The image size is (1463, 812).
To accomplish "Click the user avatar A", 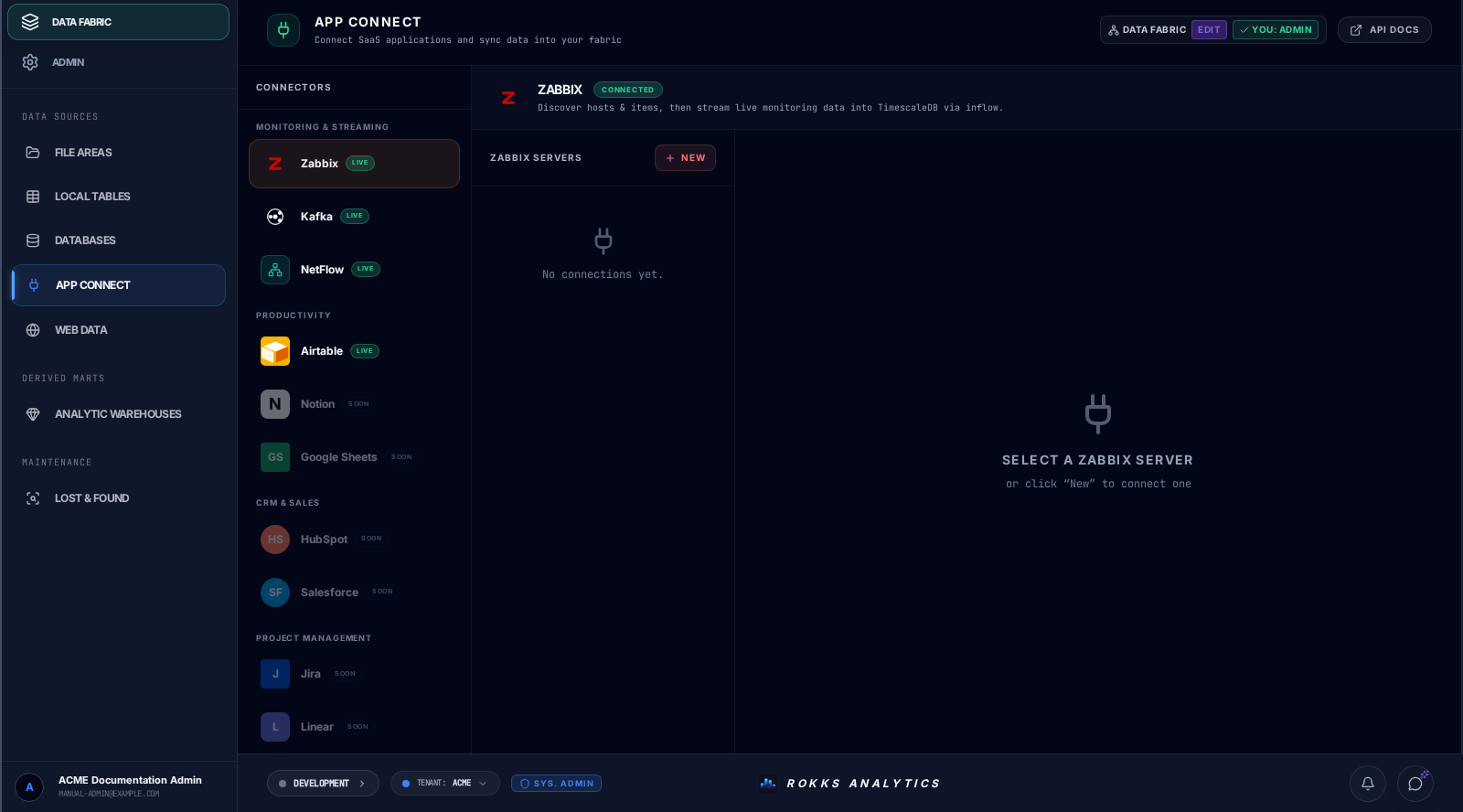I will (29, 786).
